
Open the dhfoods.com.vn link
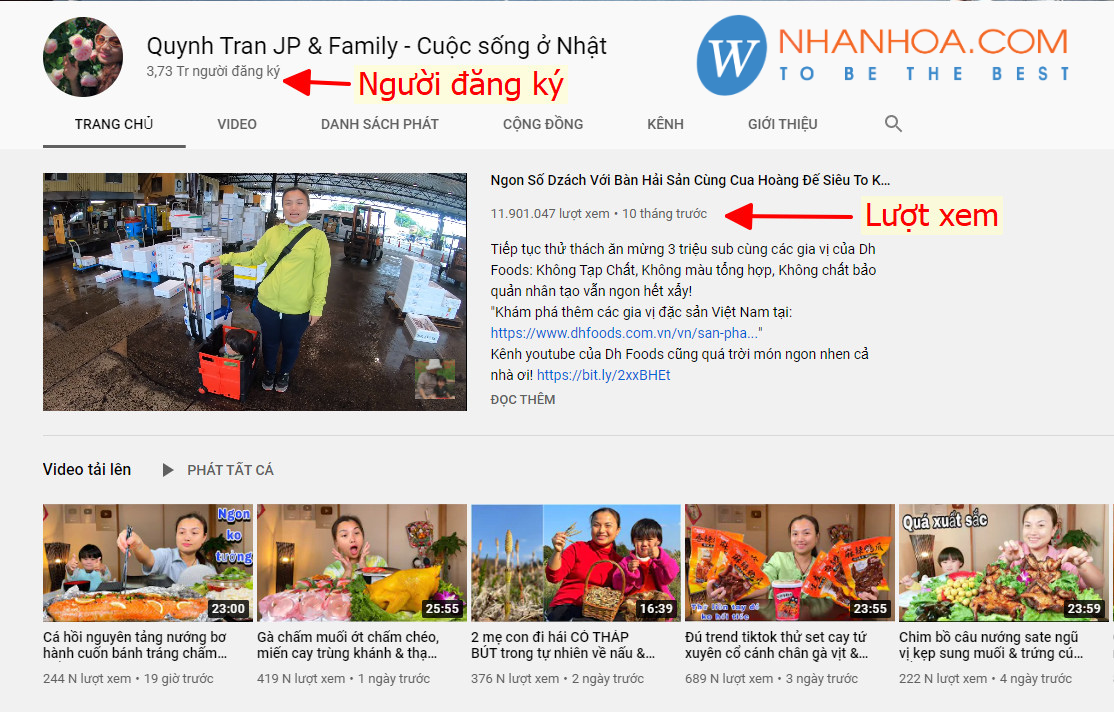[624, 333]
